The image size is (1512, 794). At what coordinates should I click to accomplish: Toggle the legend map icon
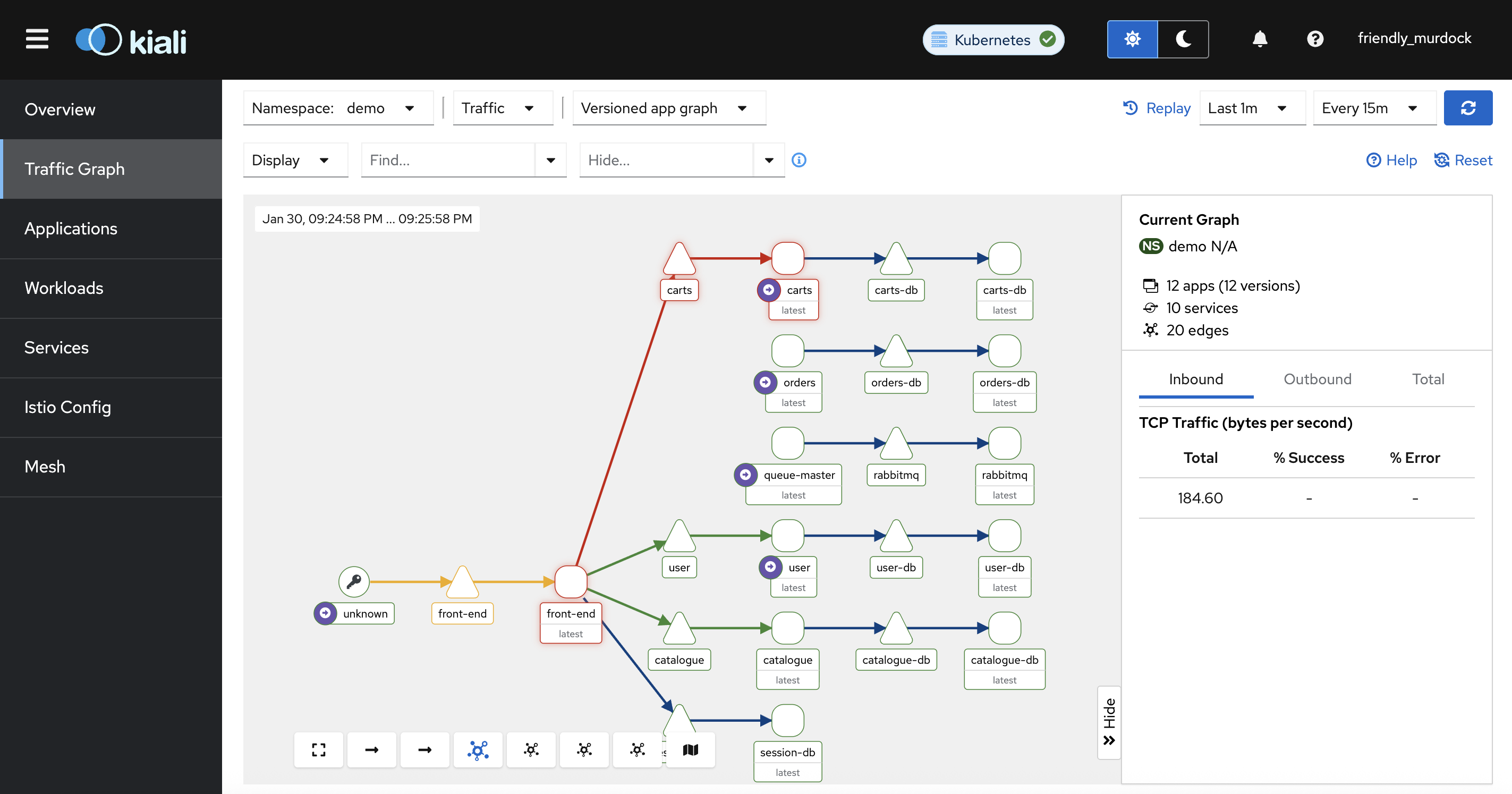tap(690, 750)
